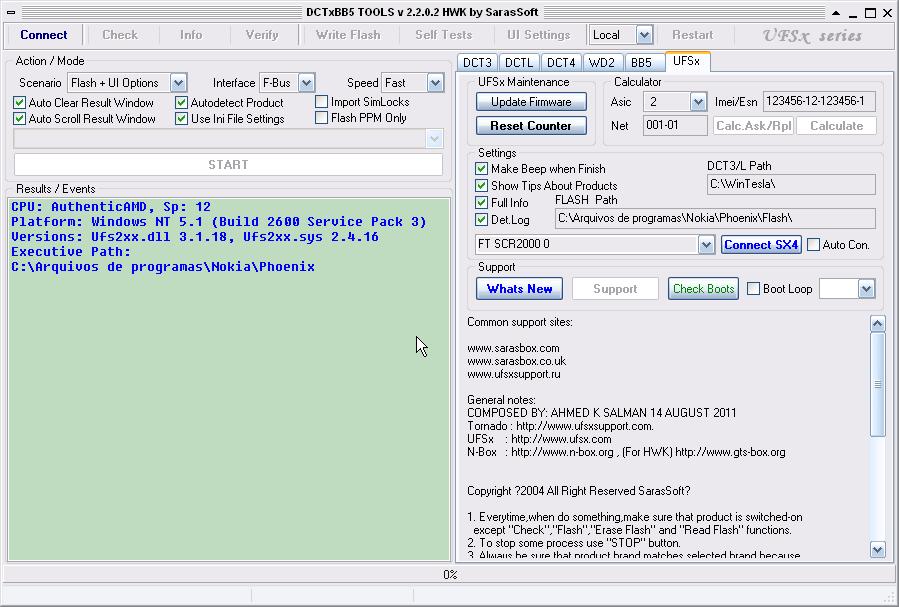
Task: Click the Reset Counter button
Action: click(x=531, y=126)
